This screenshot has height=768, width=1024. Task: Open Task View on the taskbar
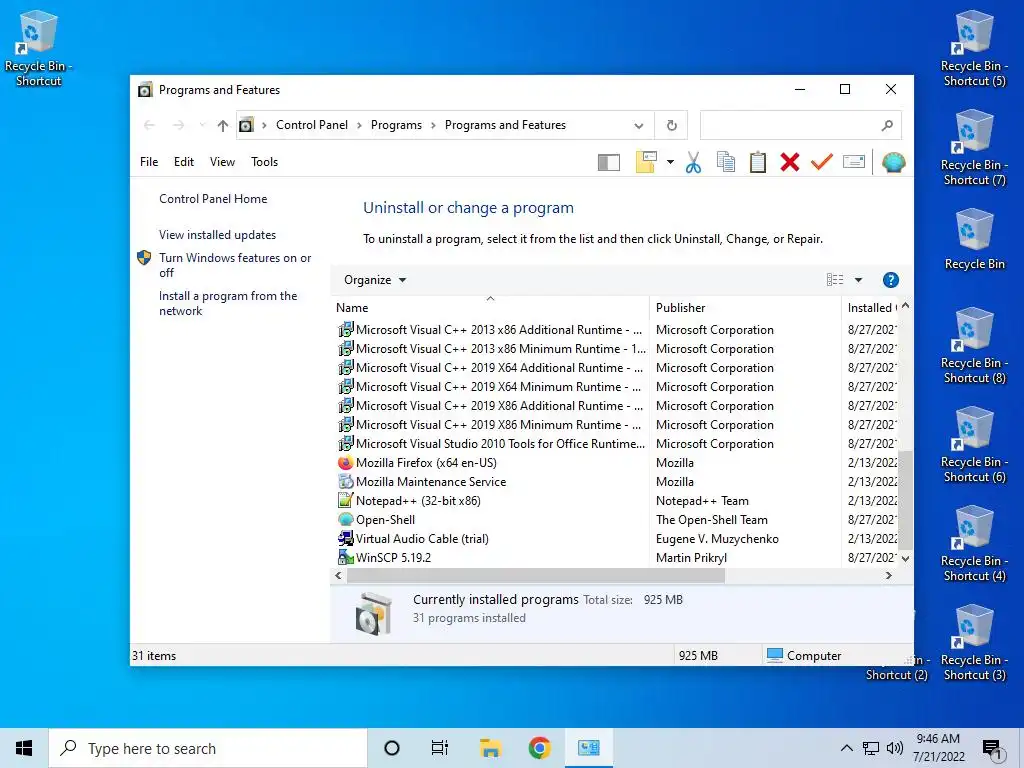(440, 748)
